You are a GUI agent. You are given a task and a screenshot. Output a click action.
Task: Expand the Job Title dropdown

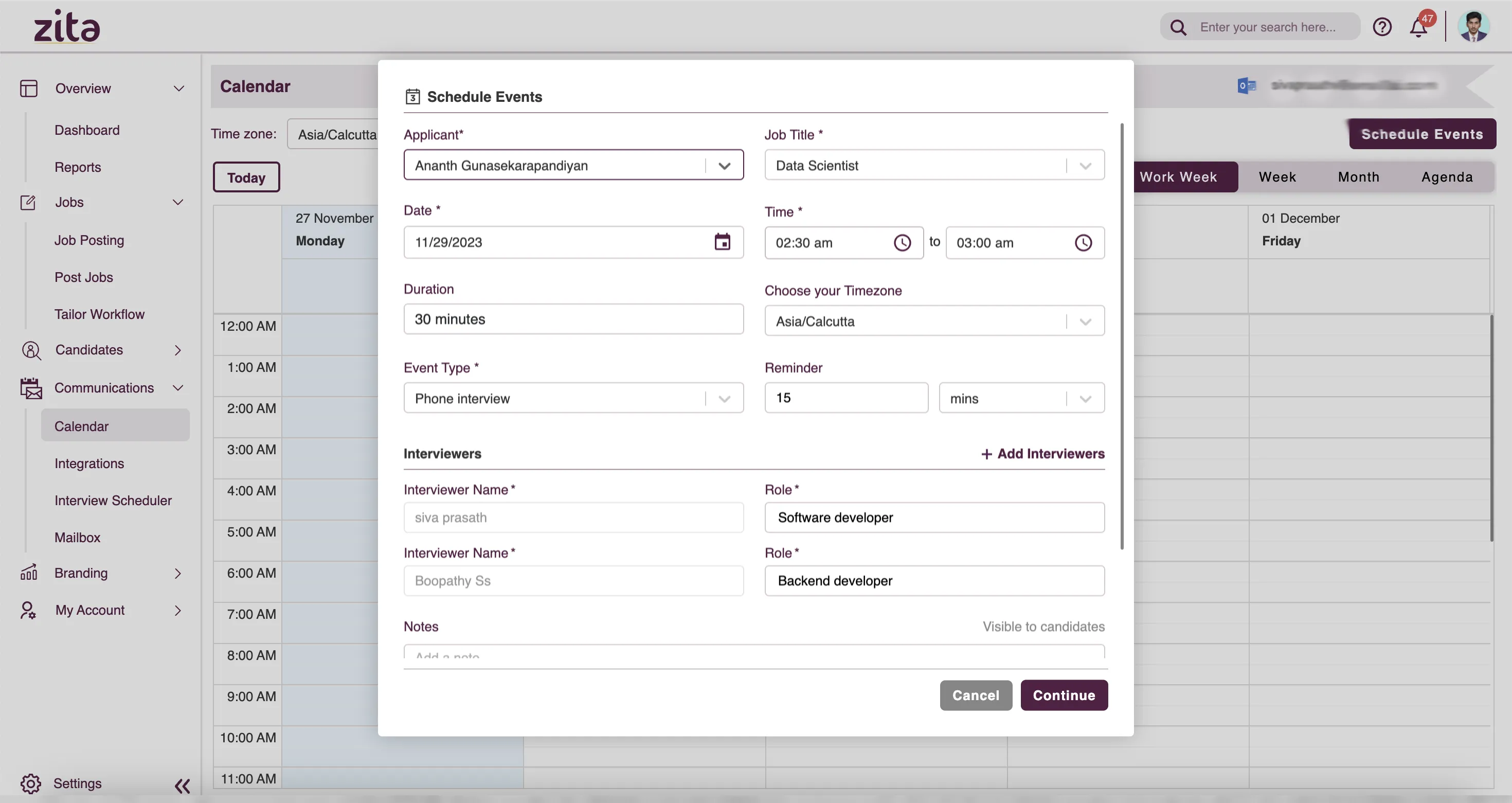1085,166
